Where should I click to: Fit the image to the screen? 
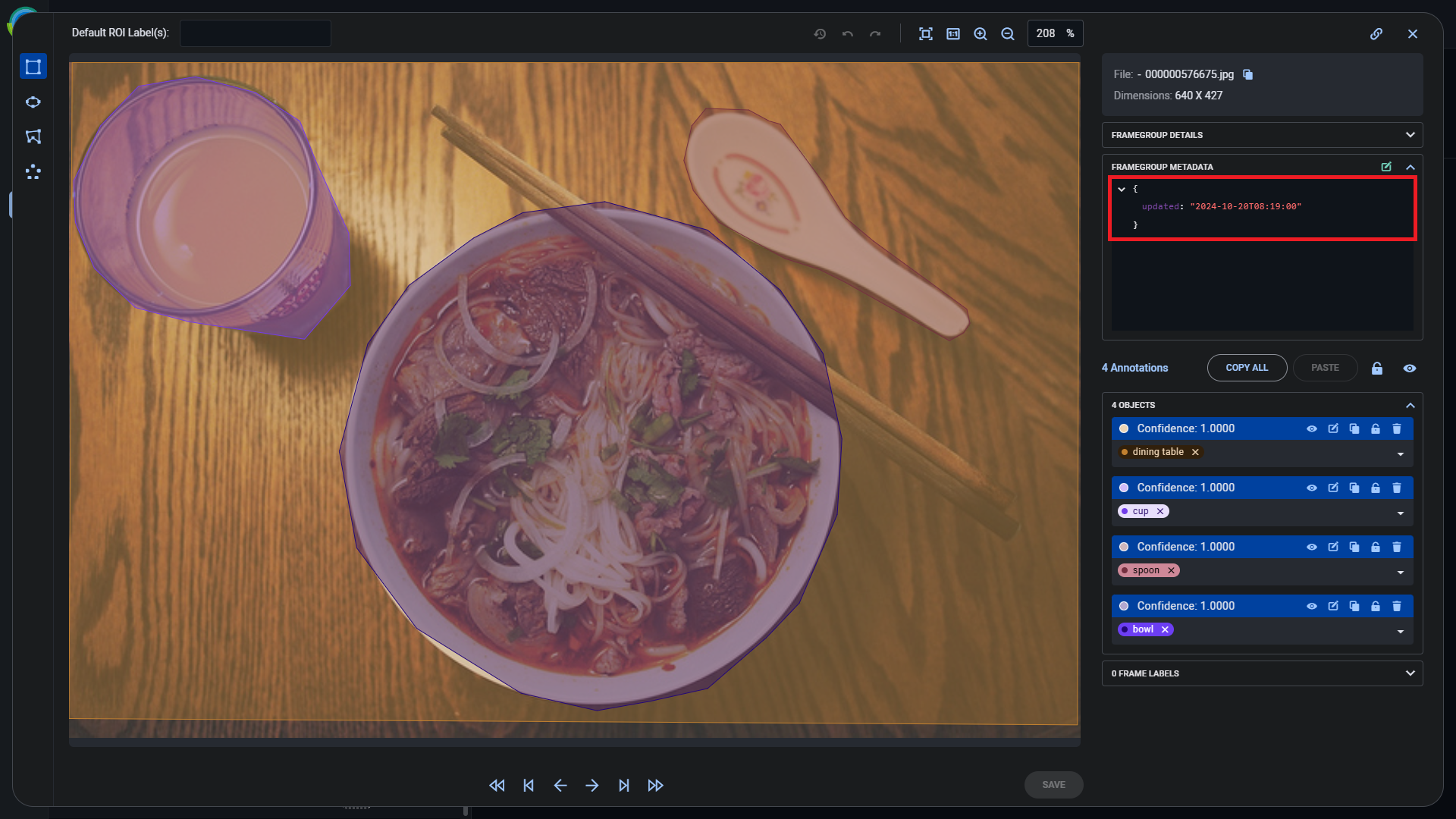click(926, 33)
